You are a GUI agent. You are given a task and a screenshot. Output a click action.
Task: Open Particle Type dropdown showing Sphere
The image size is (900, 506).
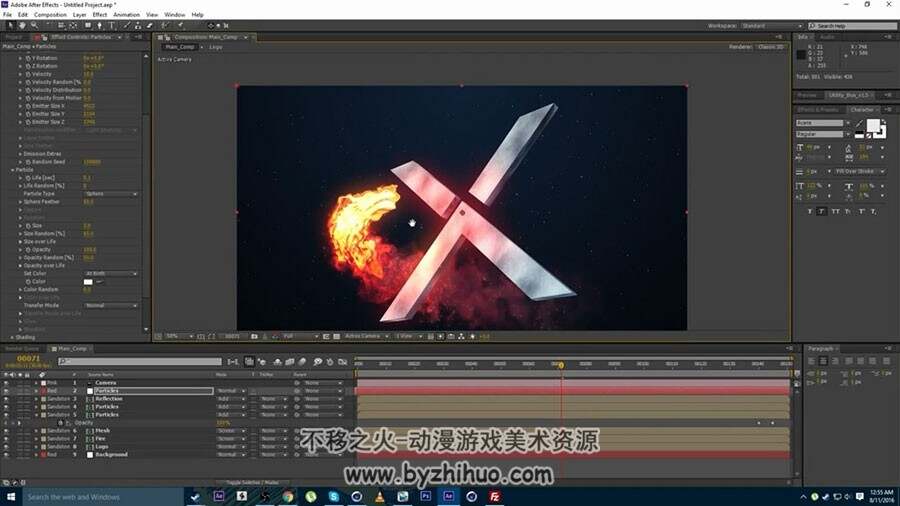click(x=111, y=194)
